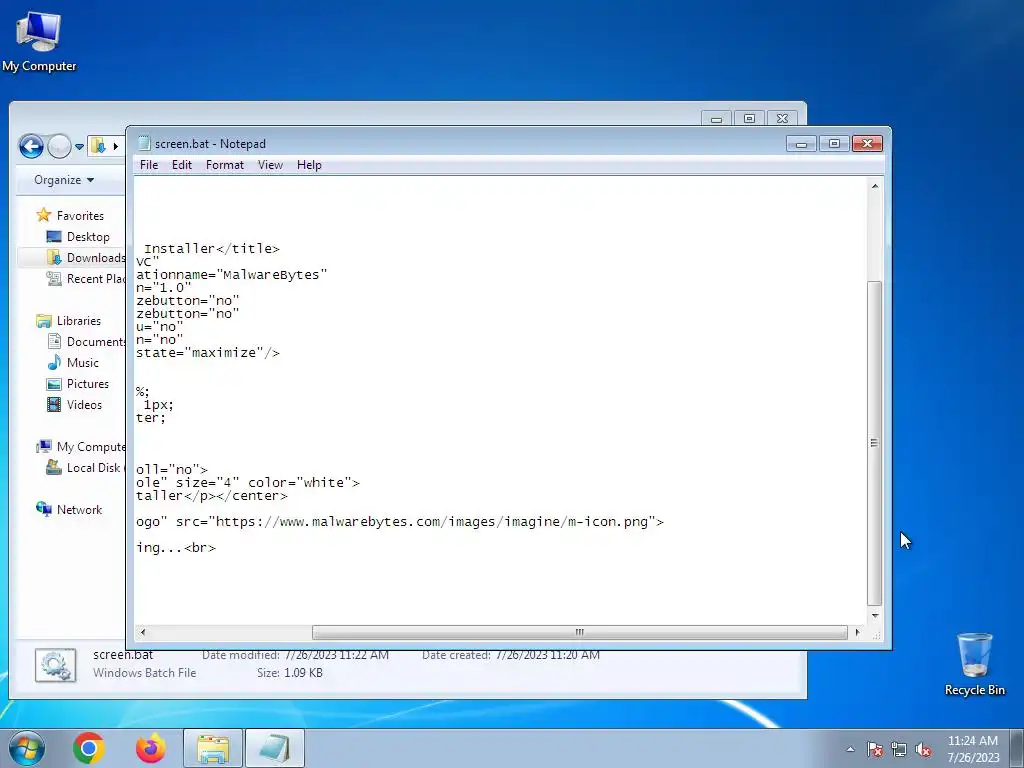Click the Action Center flag tray icon
The height and width of the screenshot is (768, 1024).
(x=875, y=750)
